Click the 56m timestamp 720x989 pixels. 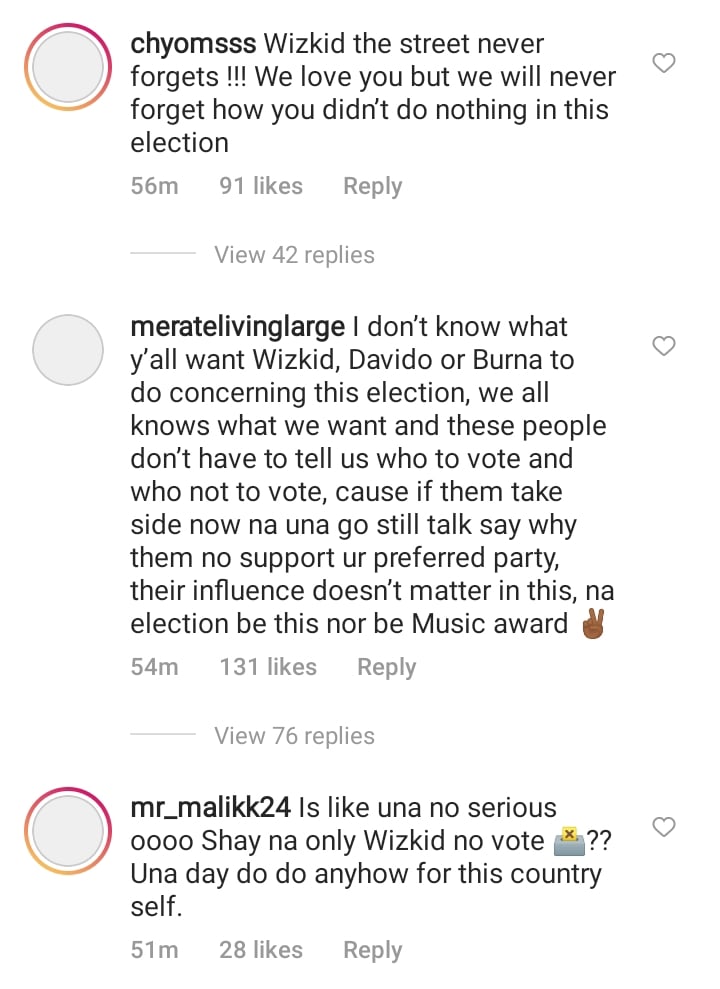pyautogui.click(x=154, y=186)
